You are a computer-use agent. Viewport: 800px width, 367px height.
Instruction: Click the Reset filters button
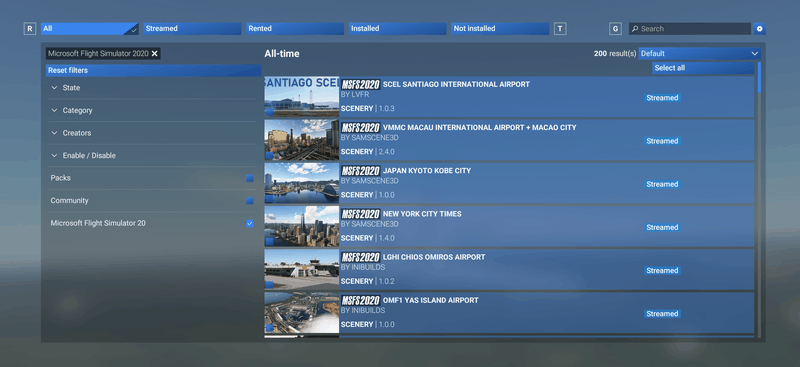[x=154, y=70]
